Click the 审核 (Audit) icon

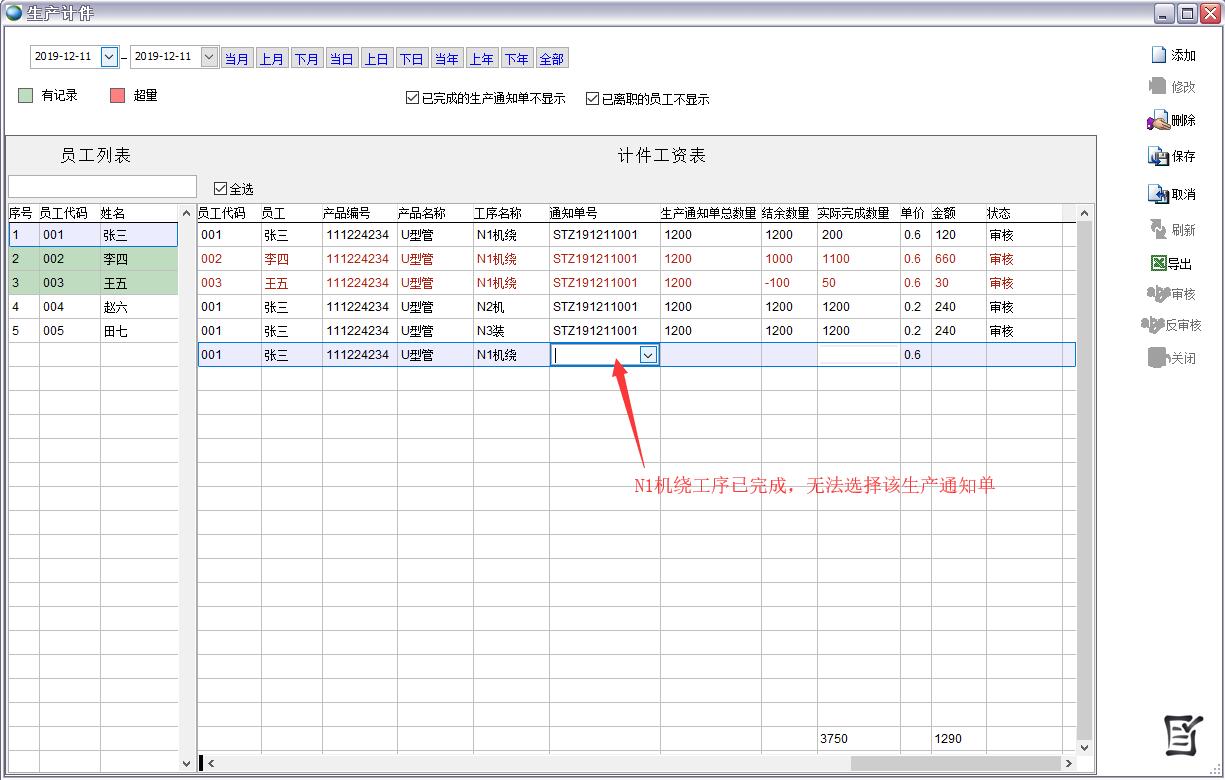click(1158, 294)
